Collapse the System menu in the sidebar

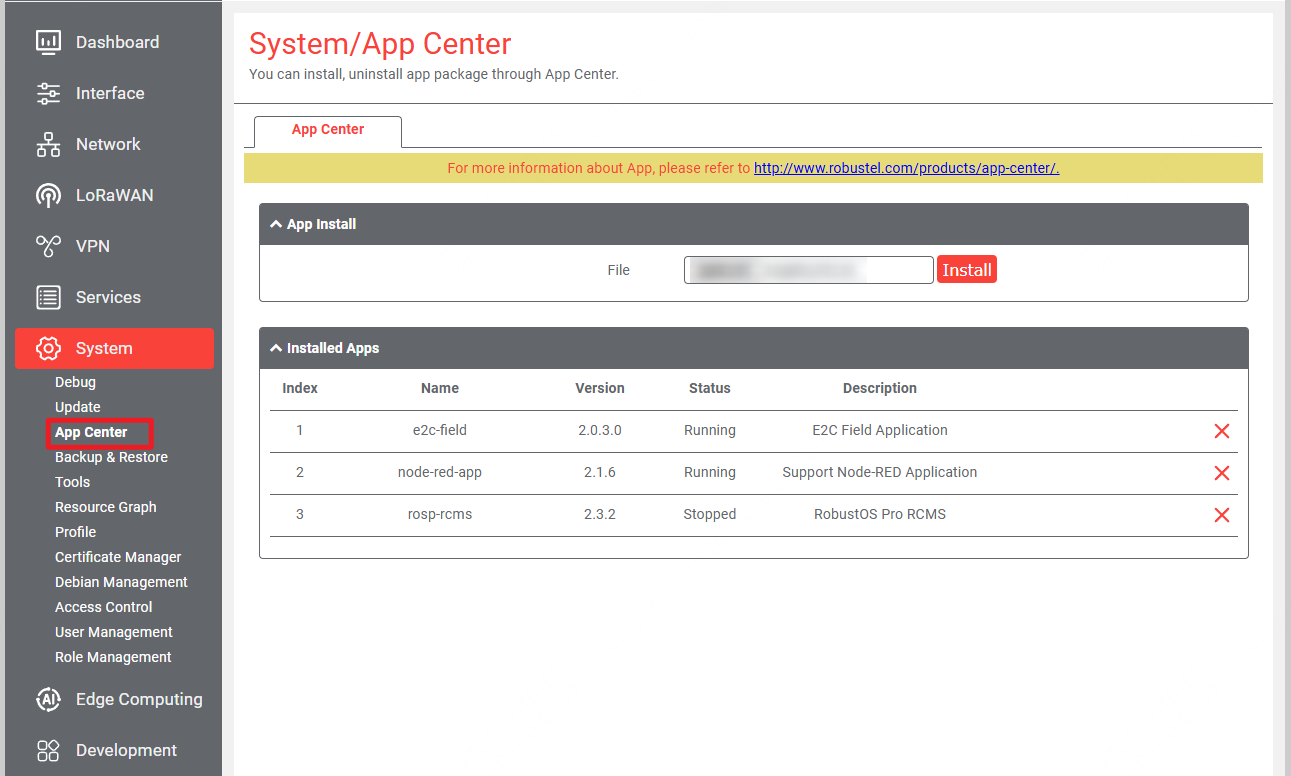pyautogui.click(x=114, y=348)
